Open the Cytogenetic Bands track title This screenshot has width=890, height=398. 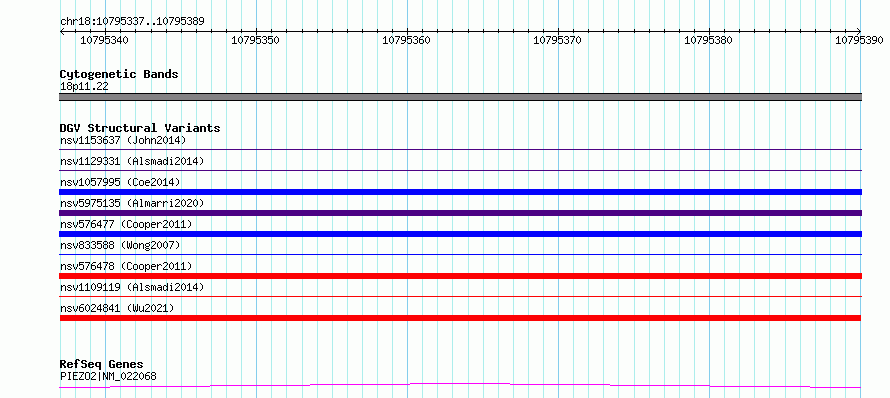[119, 74]
